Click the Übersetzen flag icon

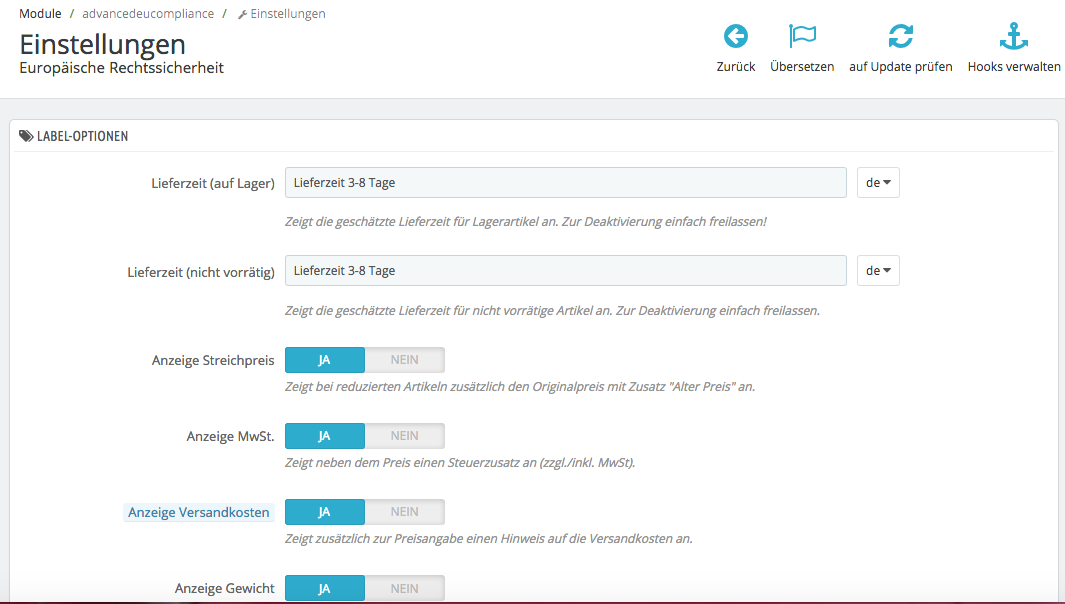pos(802,37)
